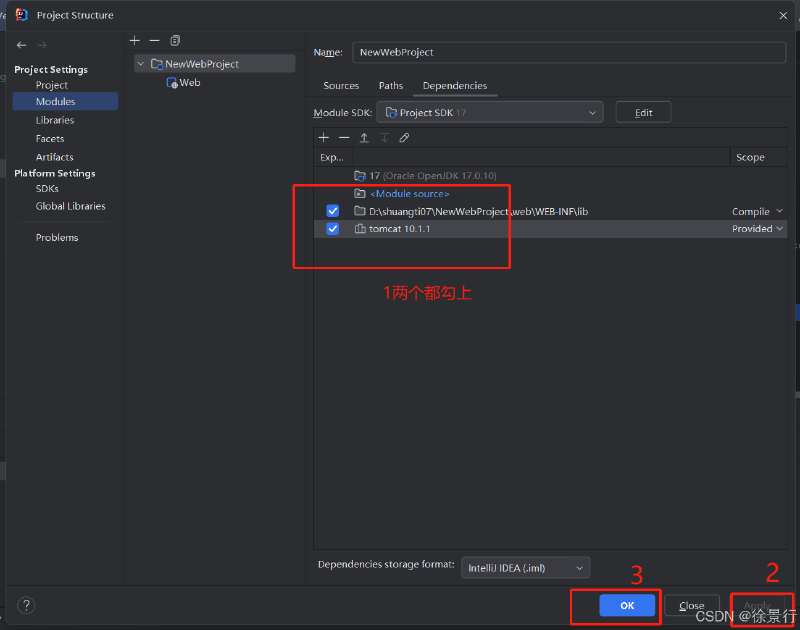800x630 pixels.
Task: Open the Module SDK dropdown
Action: (x=490, y=112)
